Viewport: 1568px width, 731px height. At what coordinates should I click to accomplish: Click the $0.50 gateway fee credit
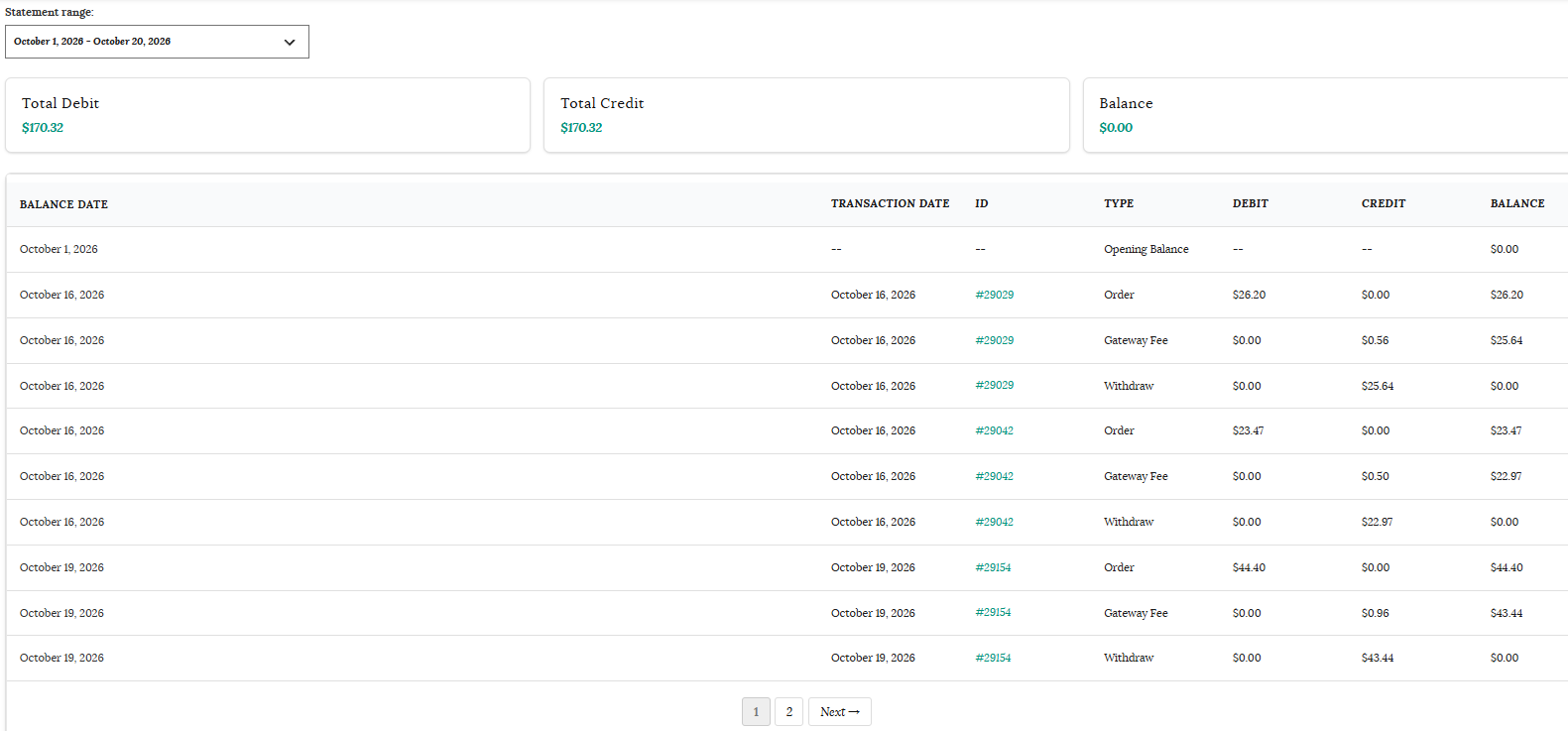pyautogui.click(x=1376, y=476)
